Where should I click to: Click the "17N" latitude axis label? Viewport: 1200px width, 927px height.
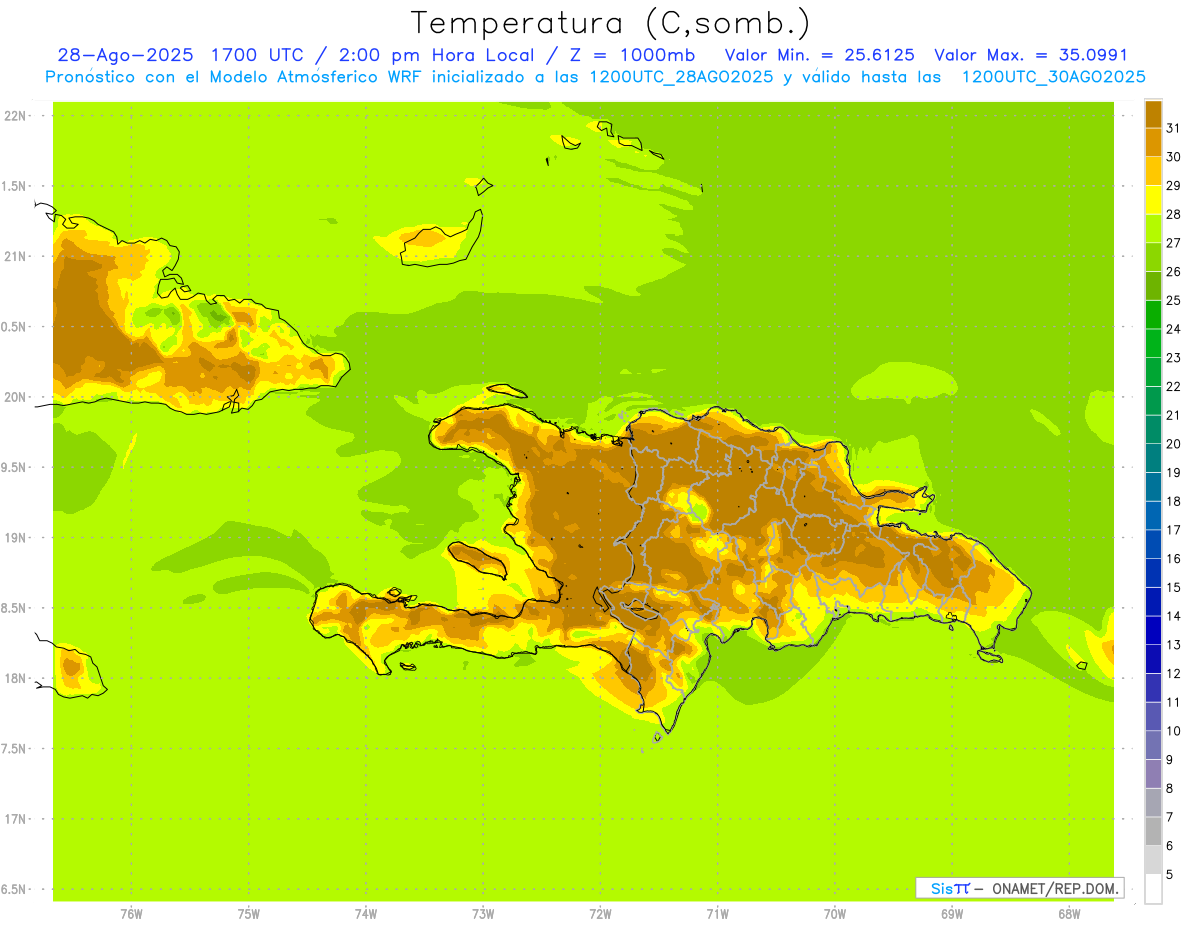[16, 820]
